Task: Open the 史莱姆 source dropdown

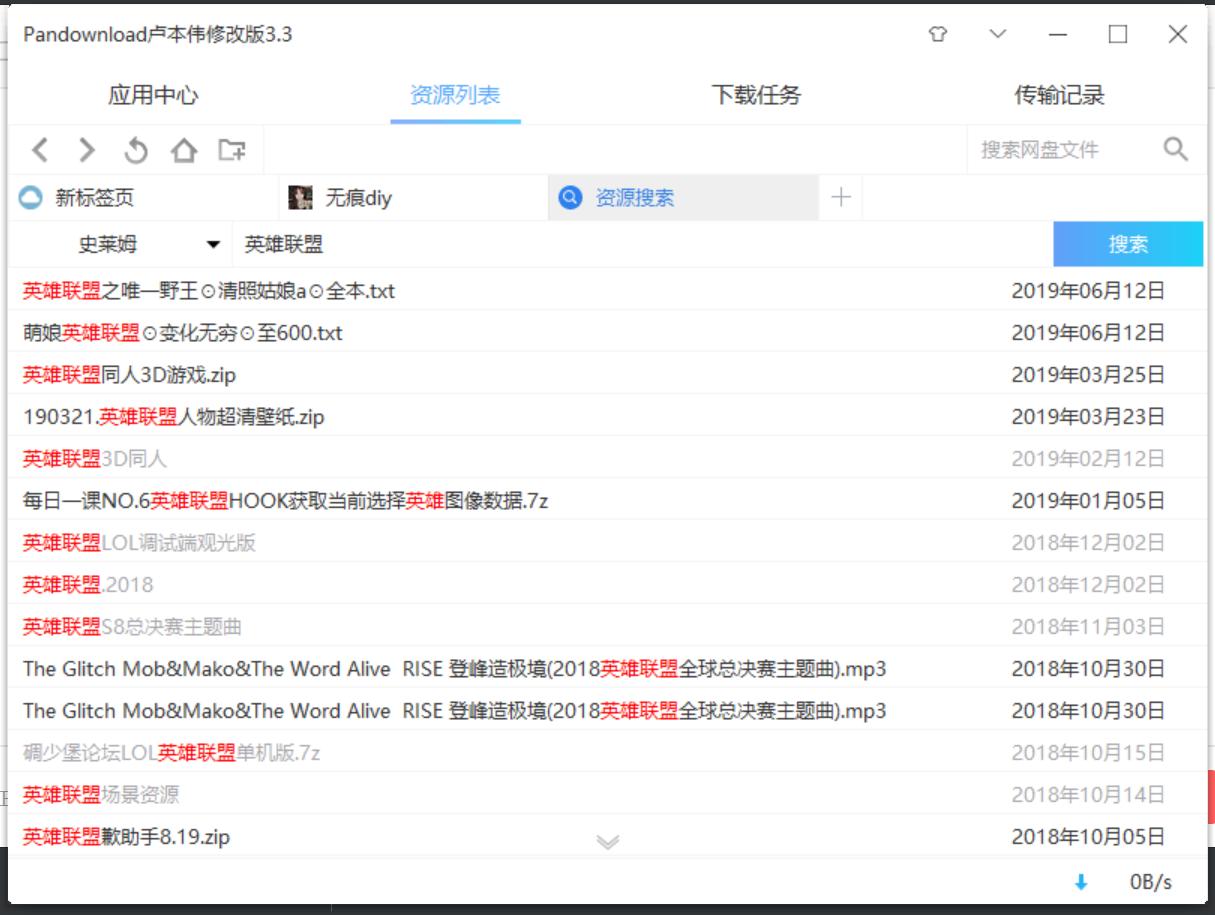Action: click(x=120, y=244)
